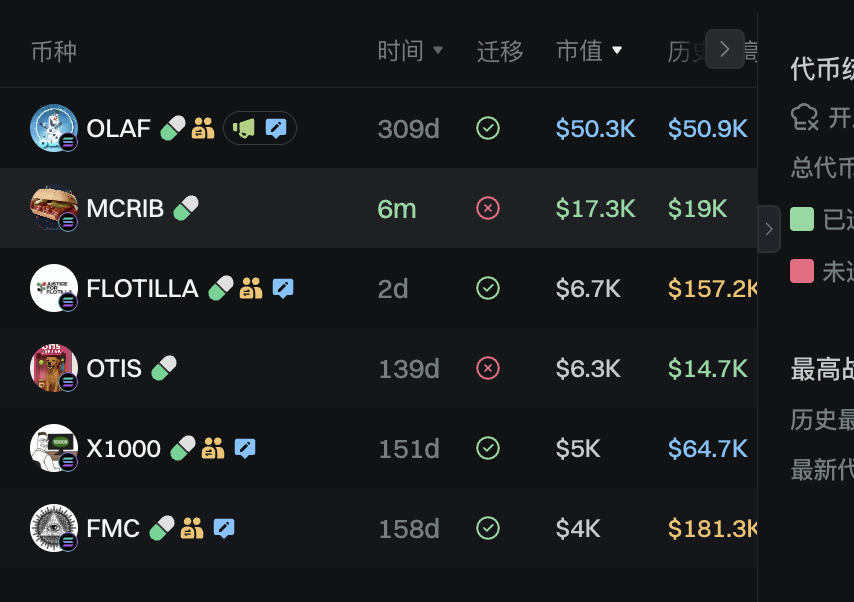Click the green legend color swatch
Image resolution: width=854 pixels, height=602 pixels.
coord(802,219)
